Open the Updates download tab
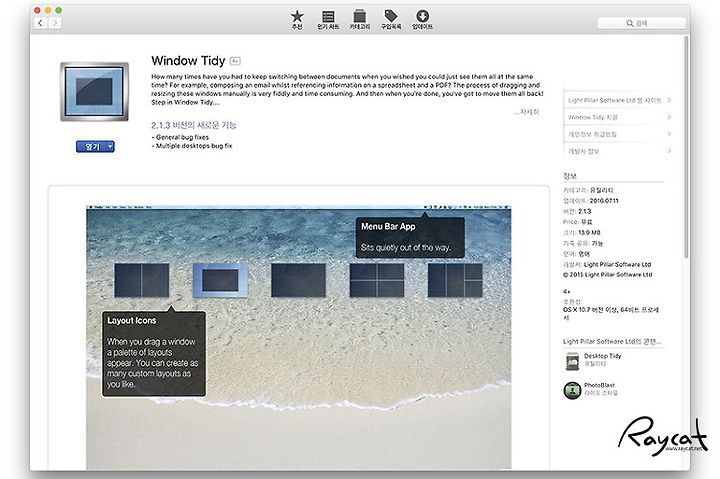This screenshot has width=720, height=479. (422, 20)
